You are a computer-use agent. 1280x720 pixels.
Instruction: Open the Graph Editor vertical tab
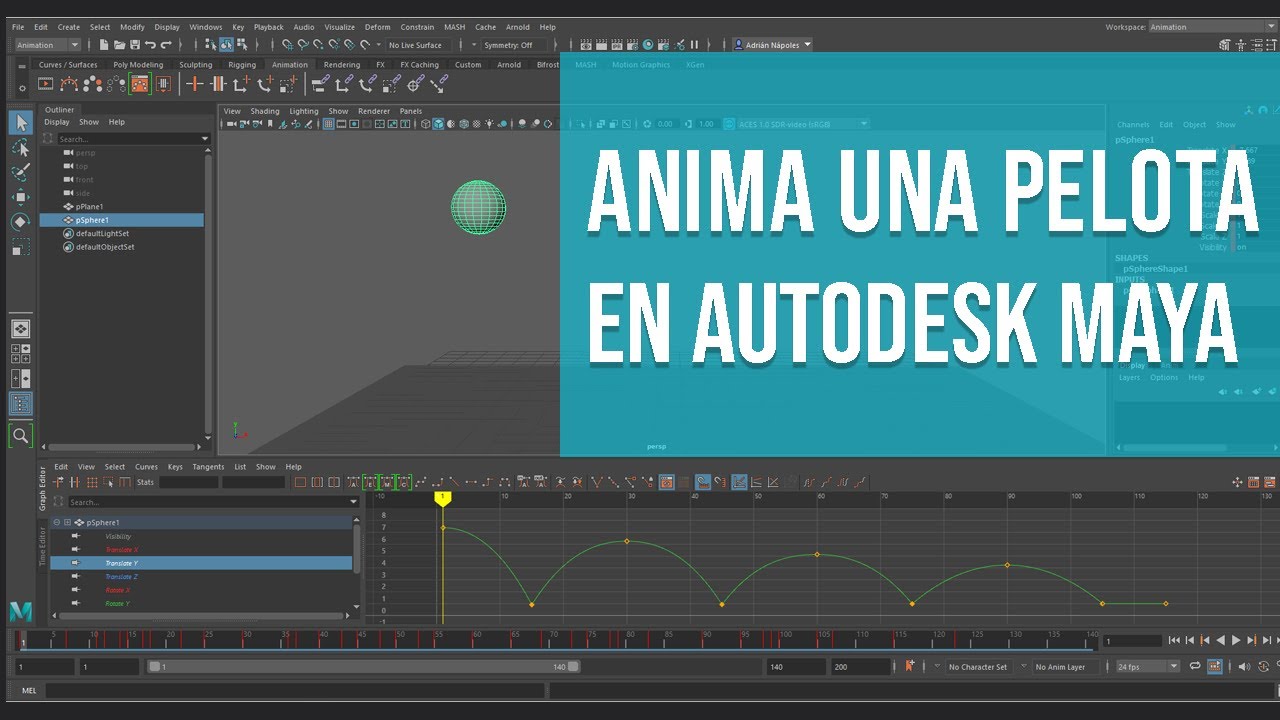[x=42, y=487]
